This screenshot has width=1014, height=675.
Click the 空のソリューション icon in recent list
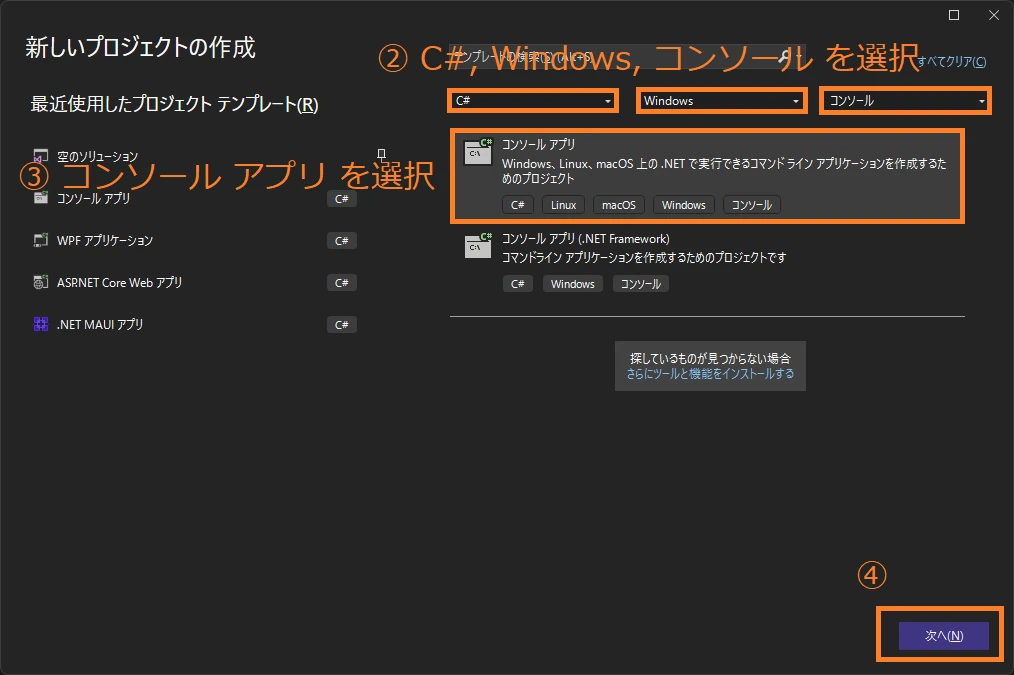coord(41,156)
